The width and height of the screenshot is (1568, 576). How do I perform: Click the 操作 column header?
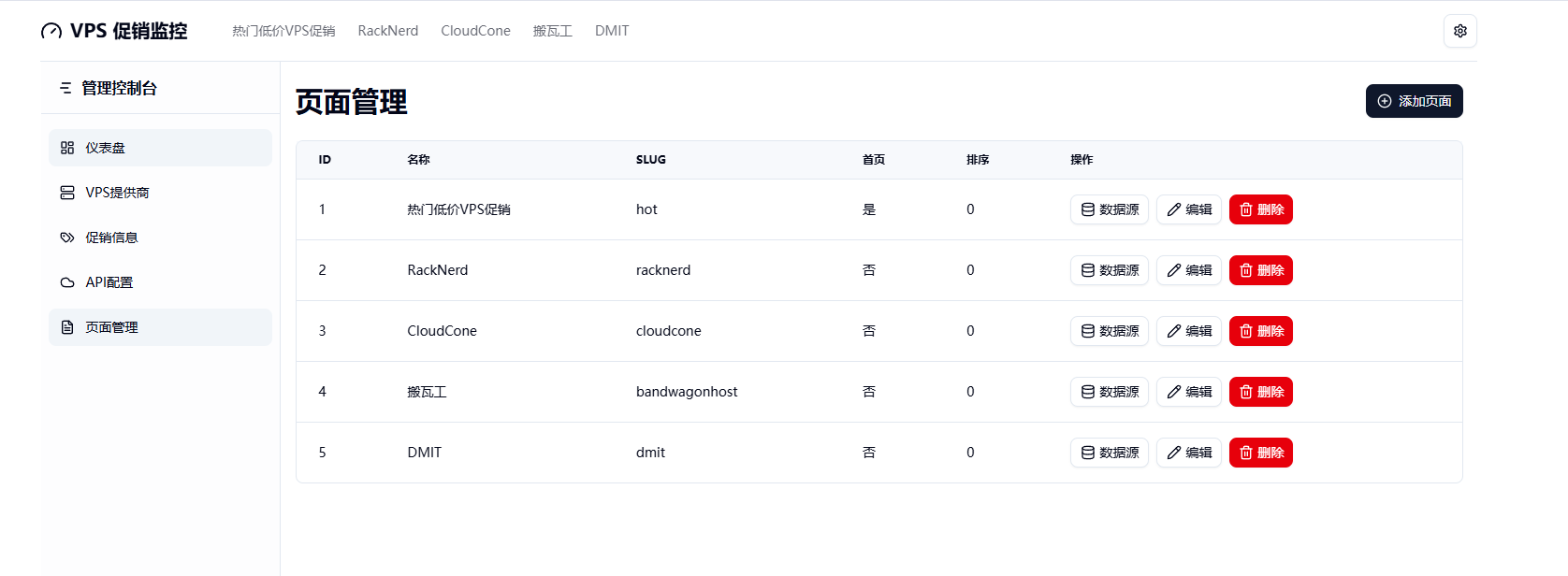pyautogui.click(x=1082, y=160)
